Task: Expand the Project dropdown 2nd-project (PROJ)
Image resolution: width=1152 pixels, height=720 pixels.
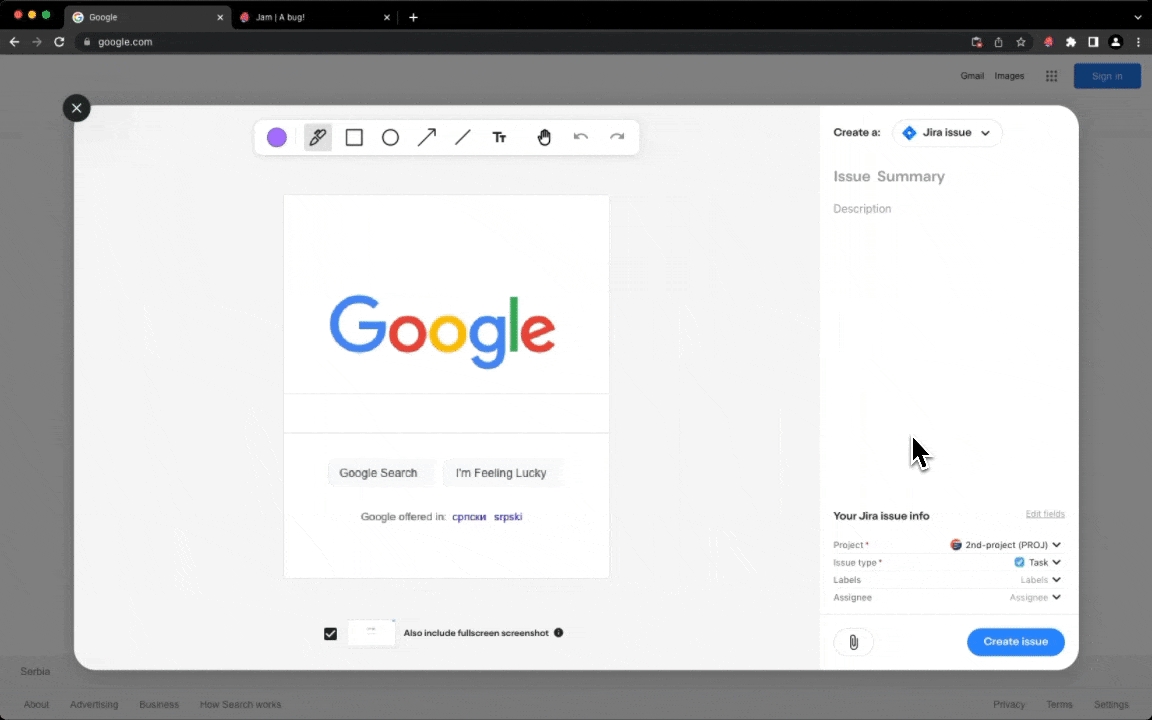Action: pyautogui.click(x=1005, y=545)
